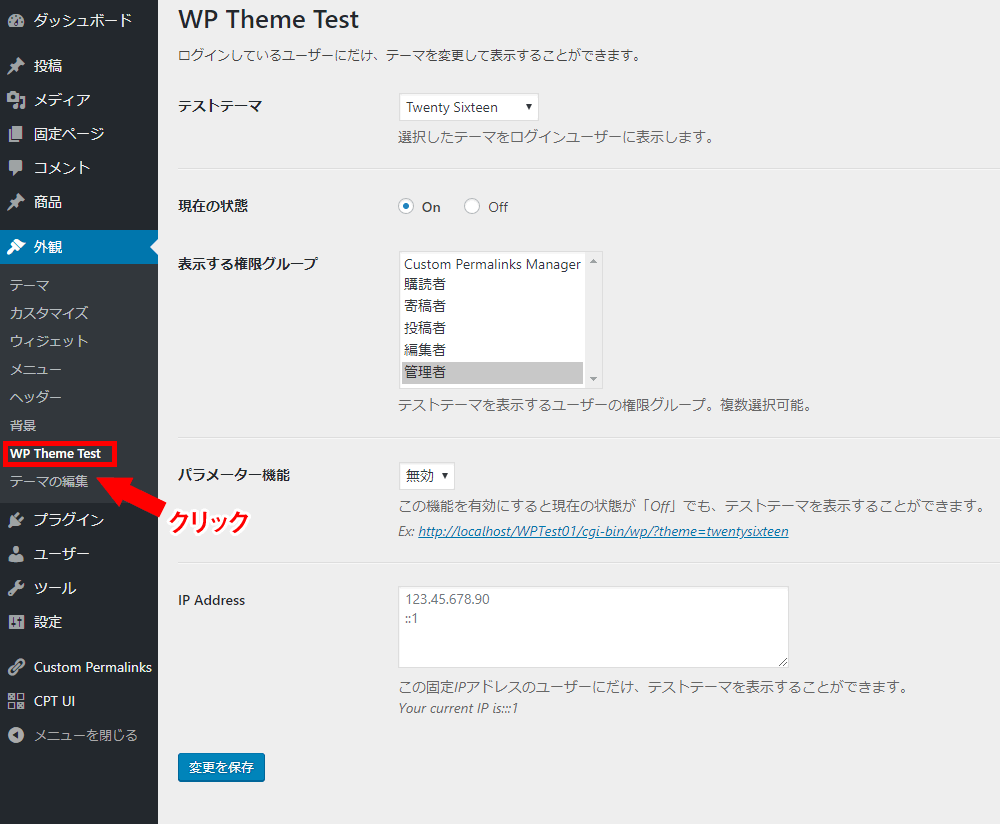Click the Custom Permalinks chain icon
1000x824 pixels.
[16, 667]
